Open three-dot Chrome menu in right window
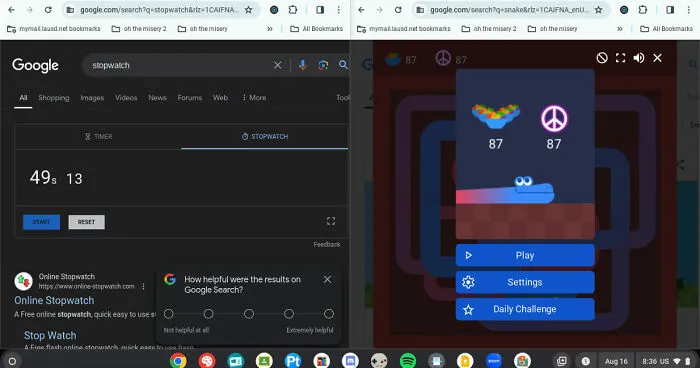This screenshot has height=368, width=700. point(688,9)
